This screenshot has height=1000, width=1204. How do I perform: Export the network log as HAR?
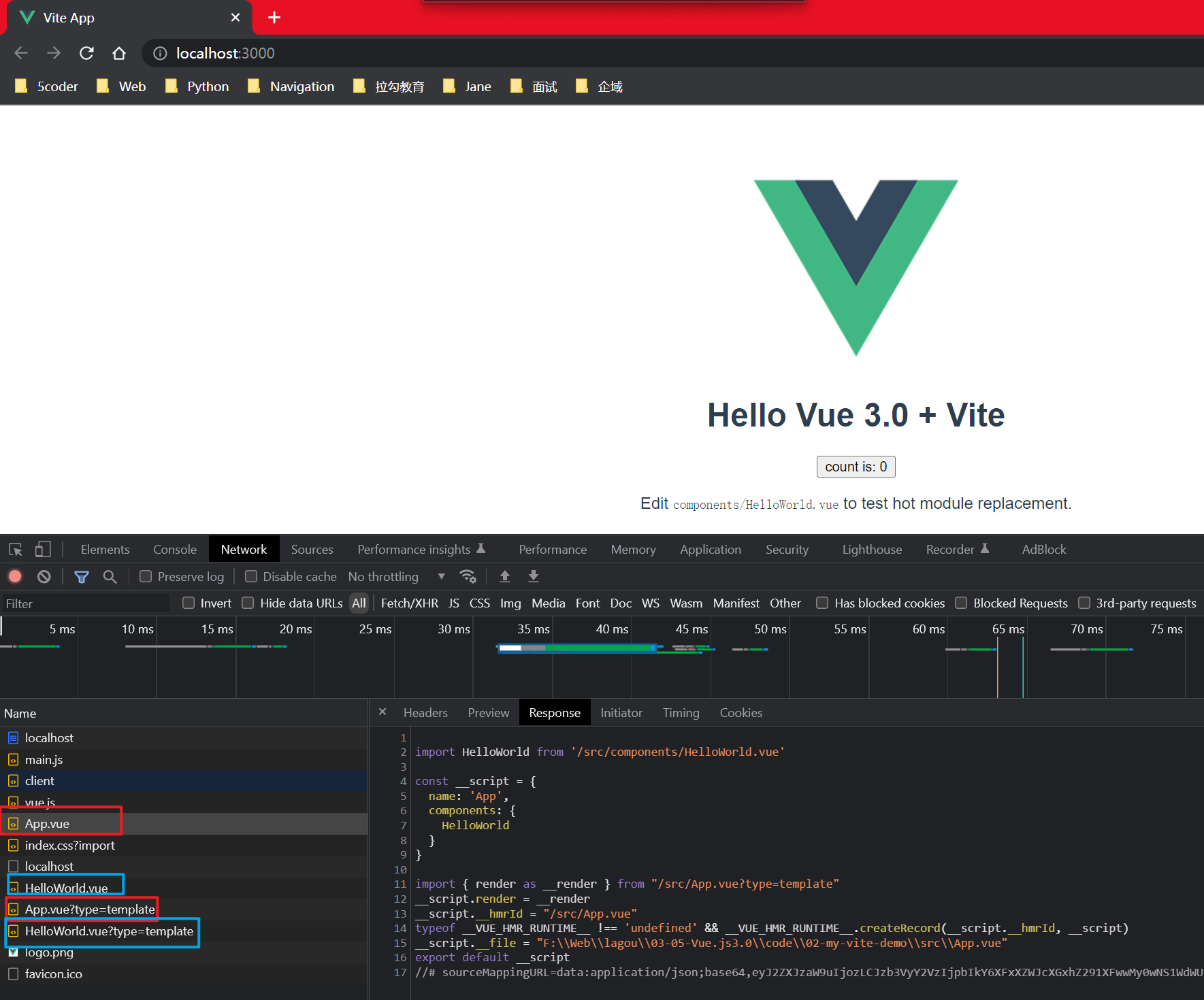coord(534,576)
